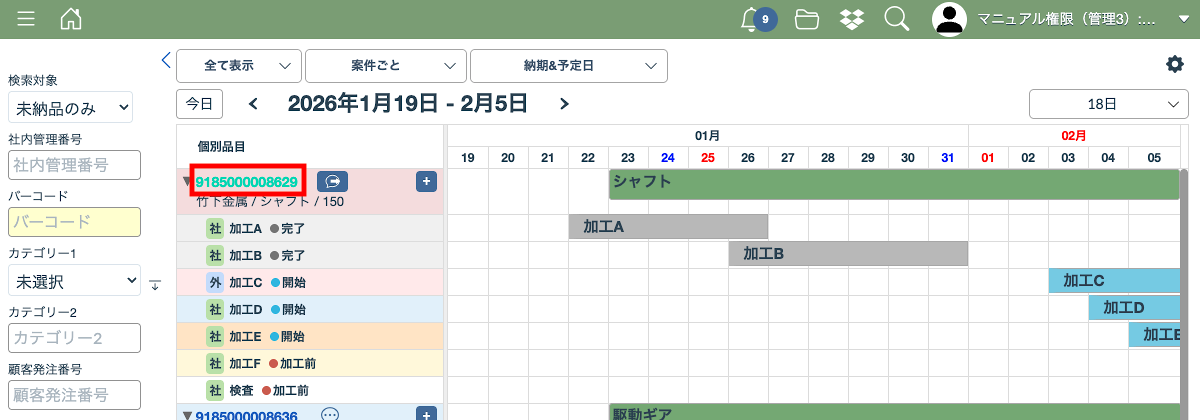Click the export arrow icon beside 9185000008629
Viewport: 1200px width, 420px height.
tap(332, 181)
